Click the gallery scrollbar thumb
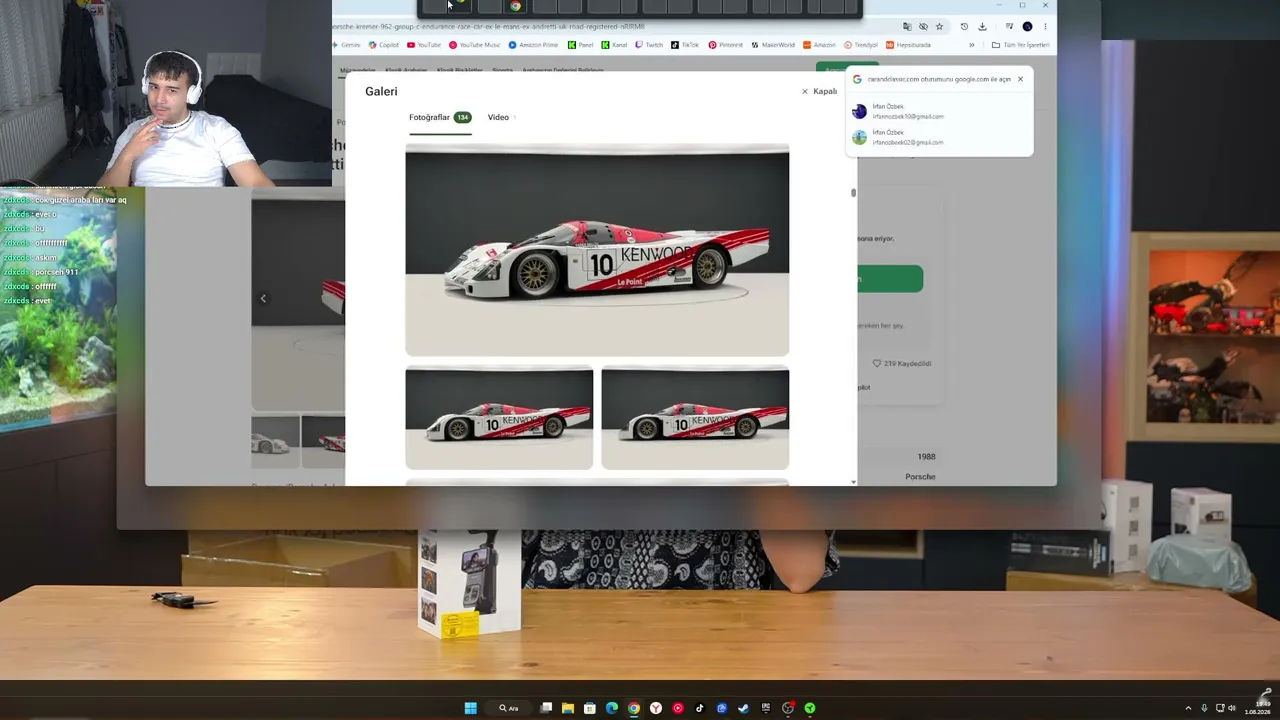Image resolution: width=1280 pixels, height=720 pixels. click(x=853, y=192)
